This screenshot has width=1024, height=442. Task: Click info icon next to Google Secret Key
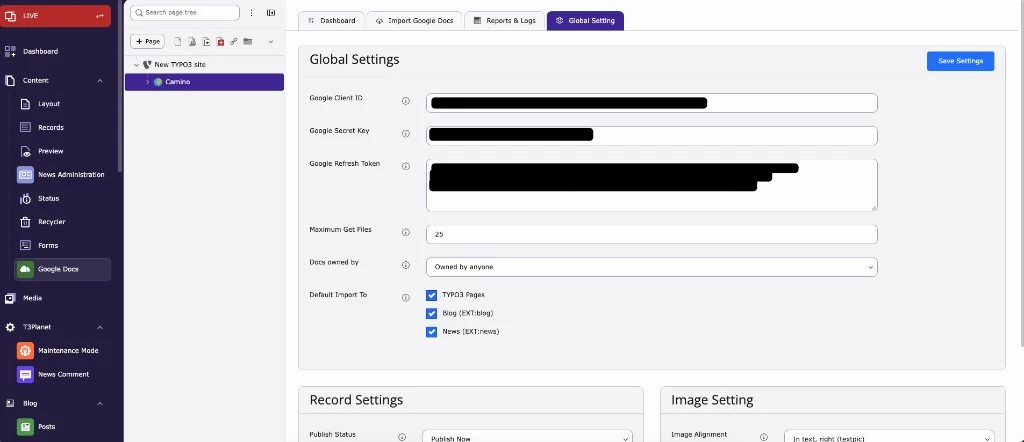[406, 134]
